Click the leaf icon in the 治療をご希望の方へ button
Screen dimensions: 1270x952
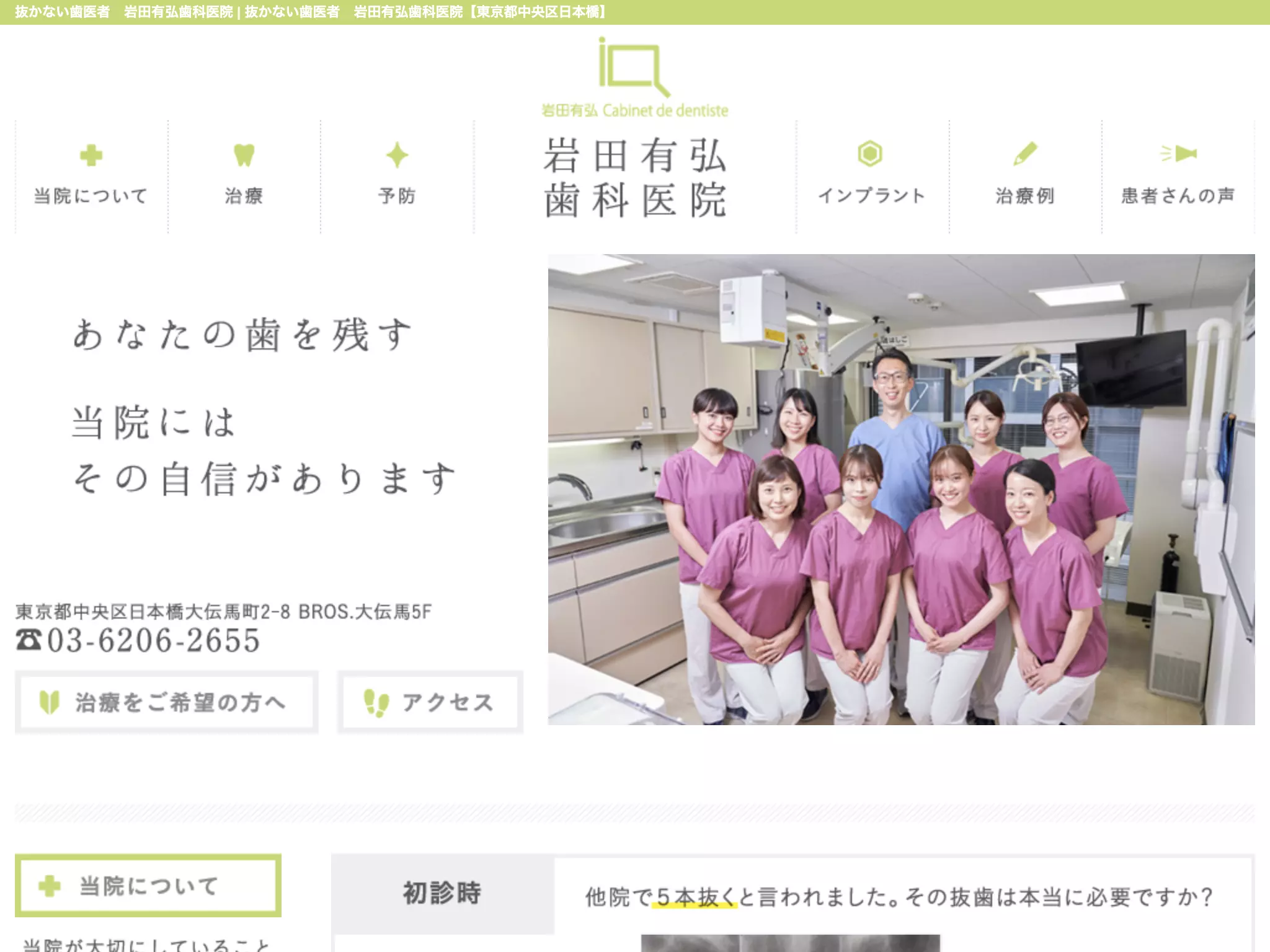[x=49, y=702]
